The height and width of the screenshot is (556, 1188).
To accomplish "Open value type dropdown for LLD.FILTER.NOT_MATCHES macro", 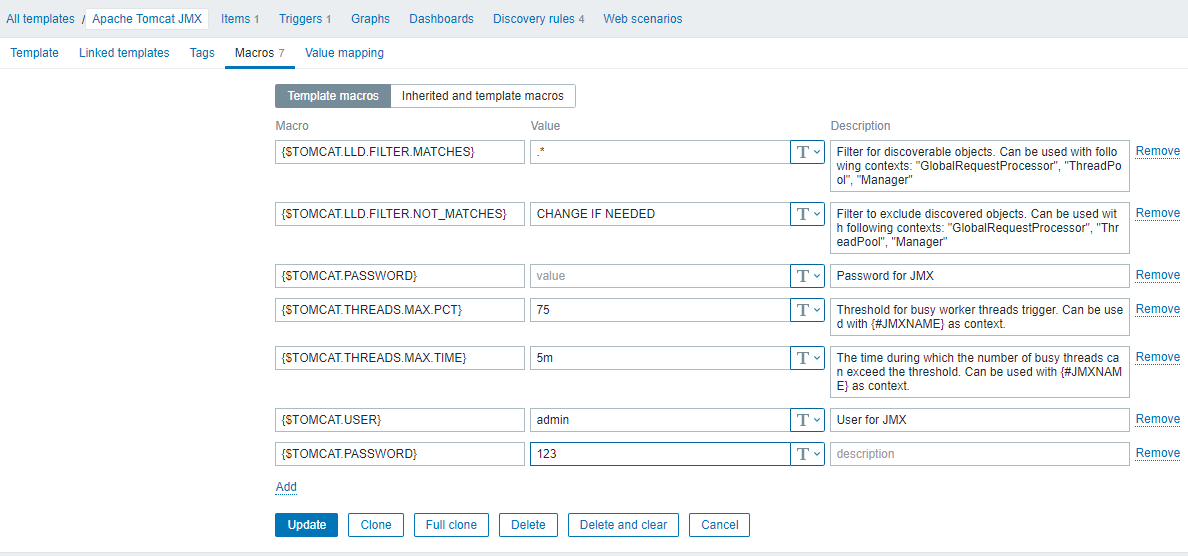I will point(807,214).
